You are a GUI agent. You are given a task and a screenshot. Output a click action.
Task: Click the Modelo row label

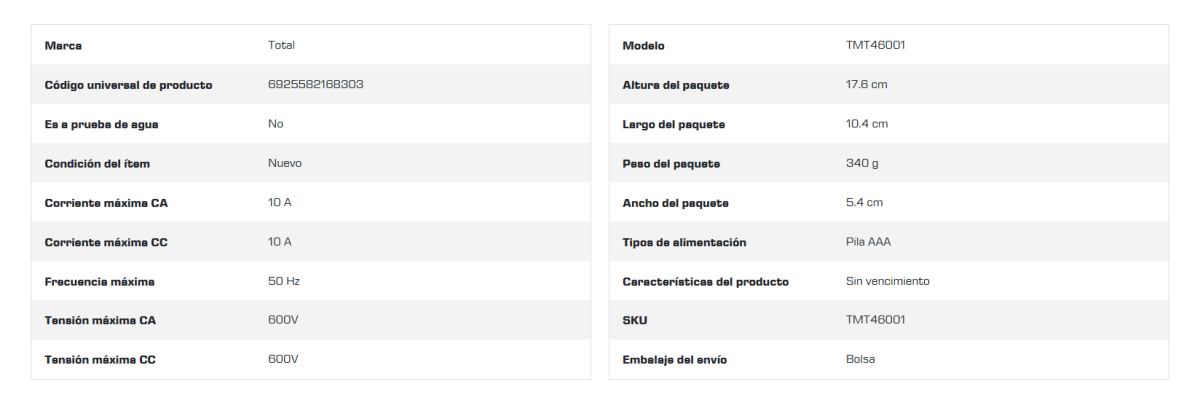coord(643,46)
